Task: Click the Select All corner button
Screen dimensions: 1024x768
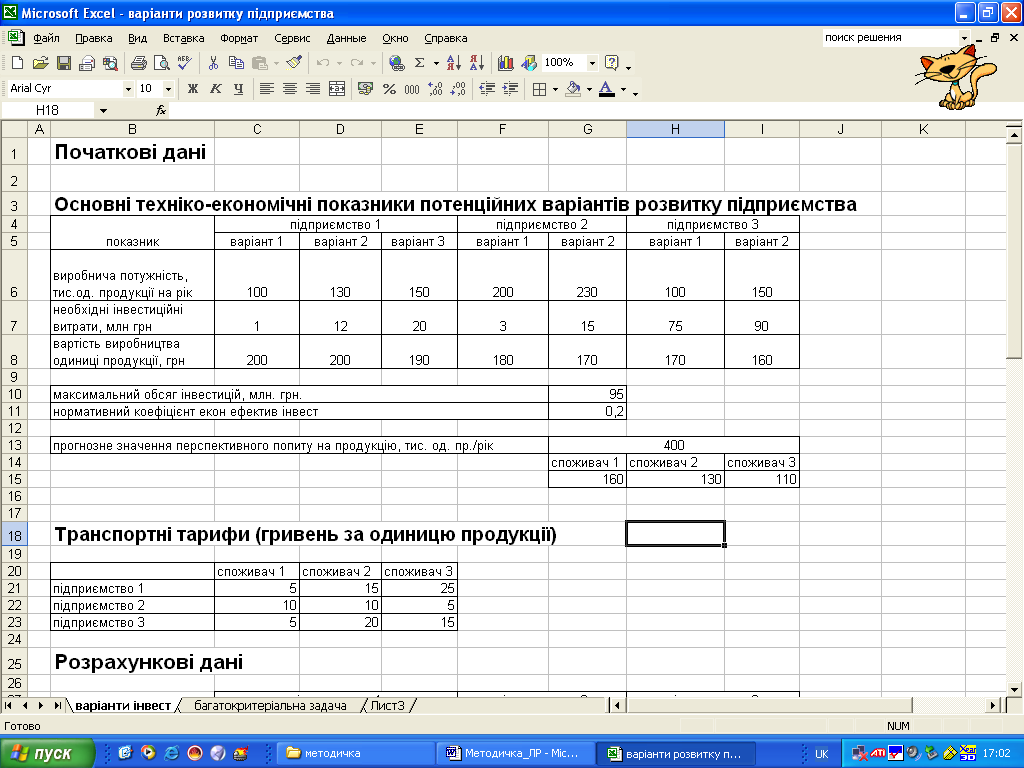Action: click(x=14, y=129)
